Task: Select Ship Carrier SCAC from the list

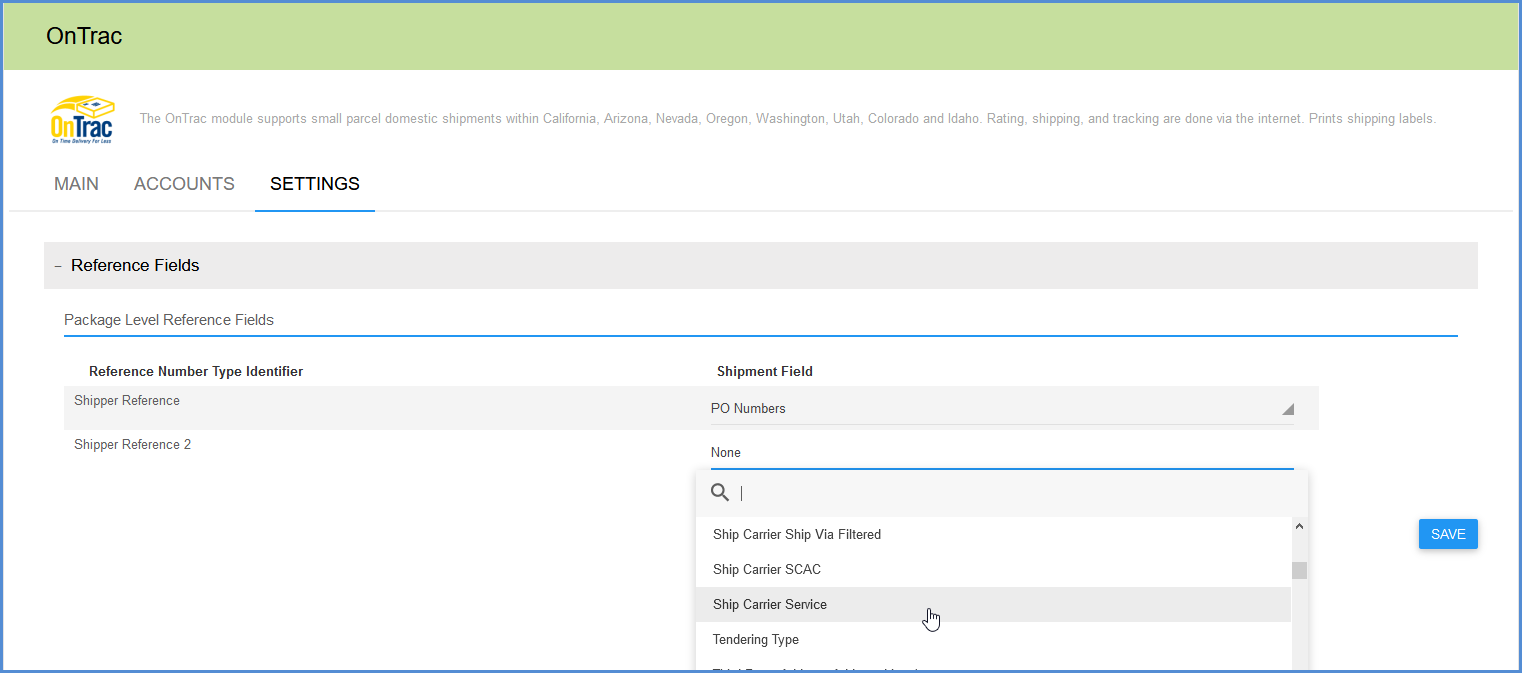Action: [x=767, y=569]
